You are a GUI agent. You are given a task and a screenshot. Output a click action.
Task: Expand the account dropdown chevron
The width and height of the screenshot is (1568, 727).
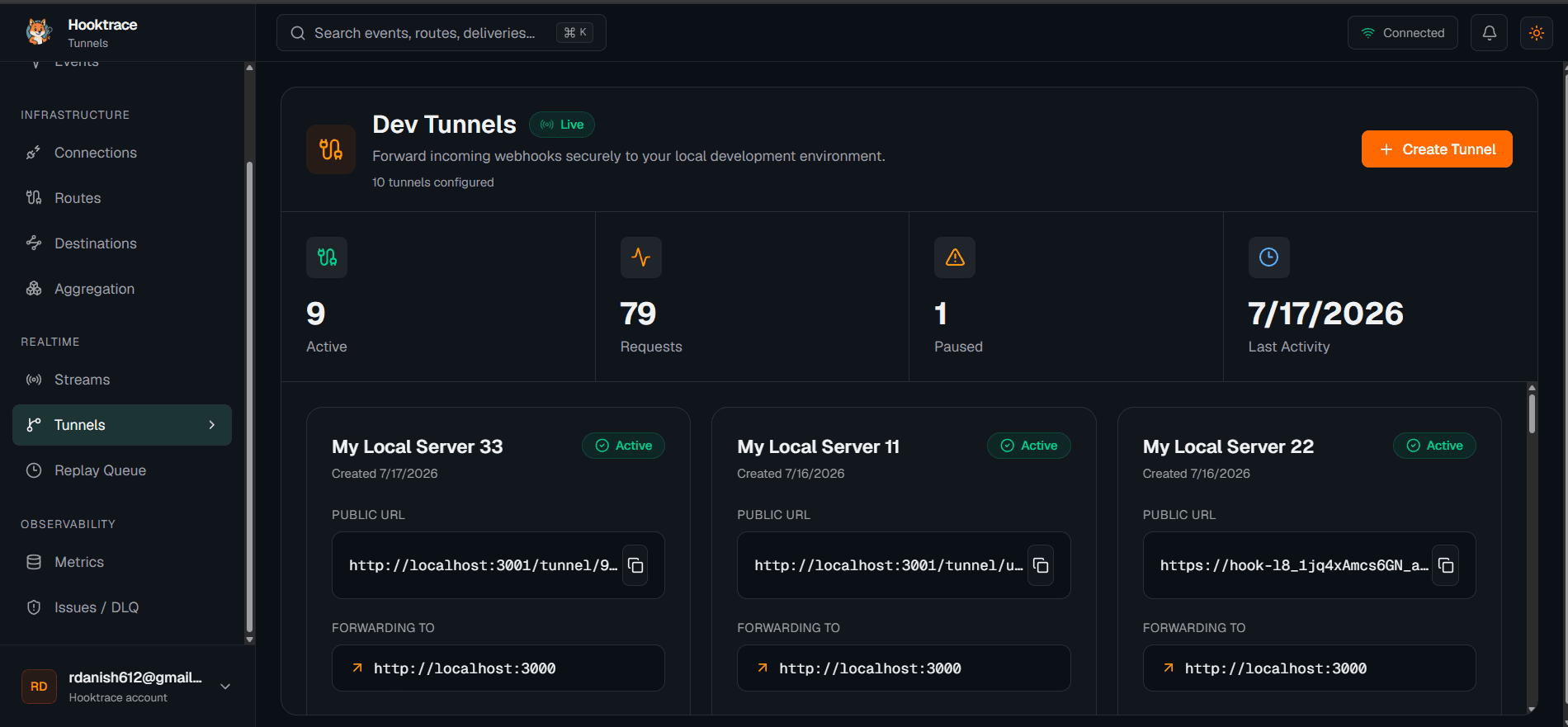[x=225, y=687]
